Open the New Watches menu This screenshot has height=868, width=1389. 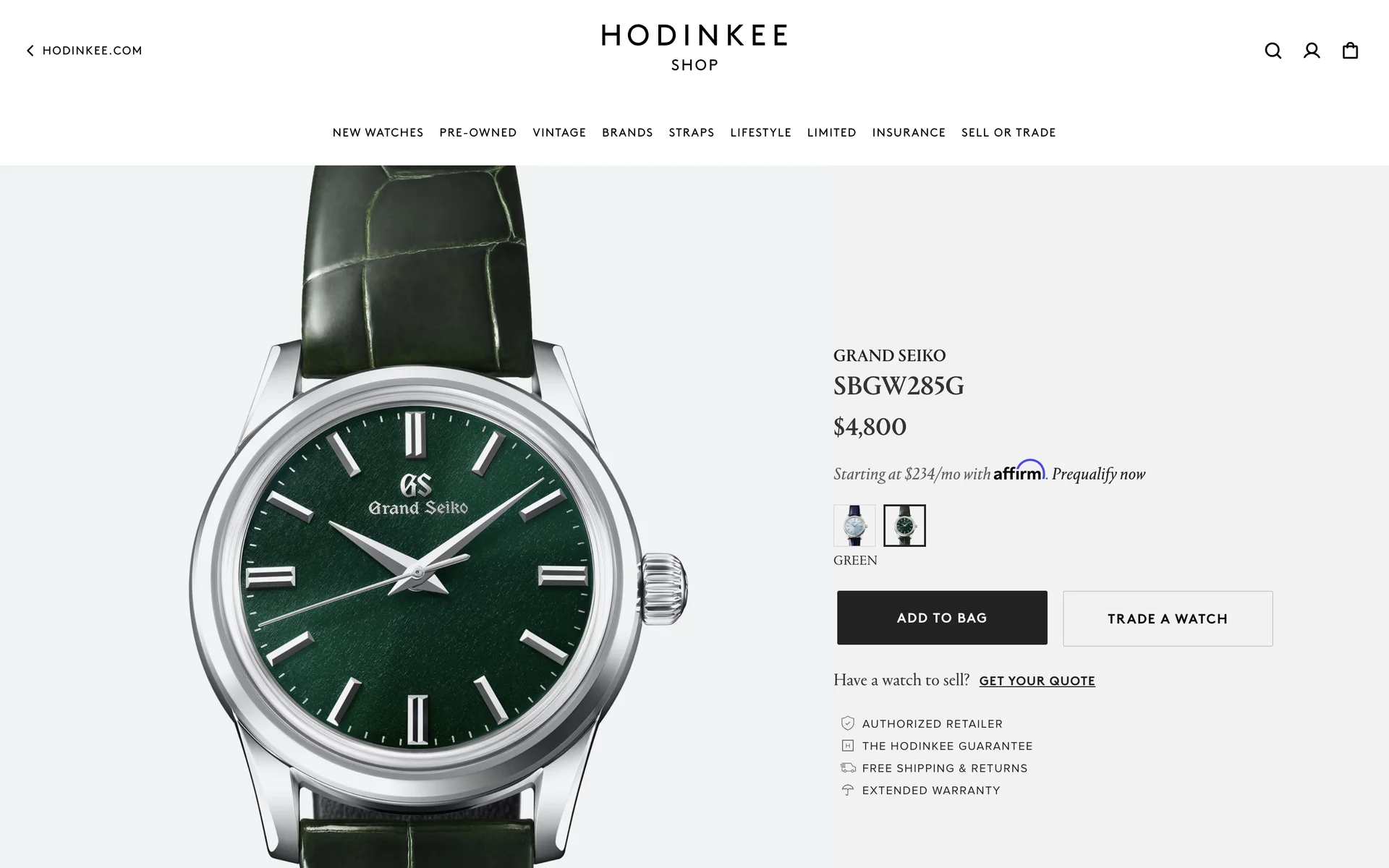tap(378, 132)
